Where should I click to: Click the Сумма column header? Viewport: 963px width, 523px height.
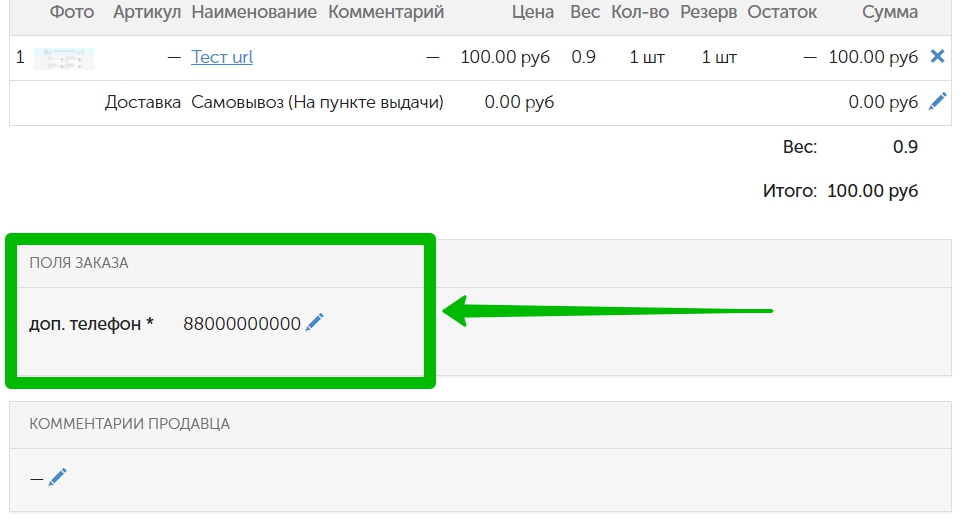tap(890, 12)
